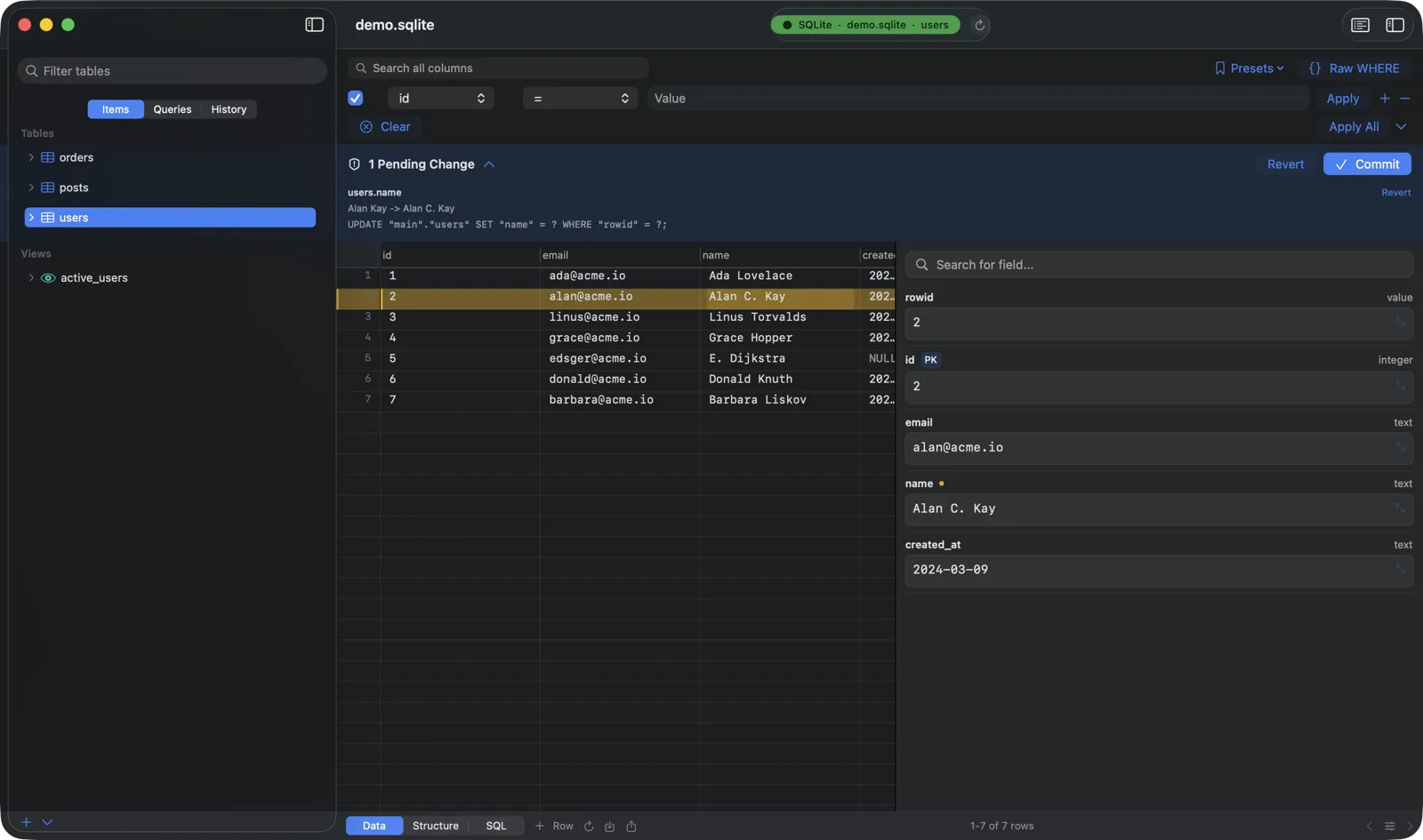Open the Apply All dropdown chevron

pyautogui.click(x=1402, y=127)
